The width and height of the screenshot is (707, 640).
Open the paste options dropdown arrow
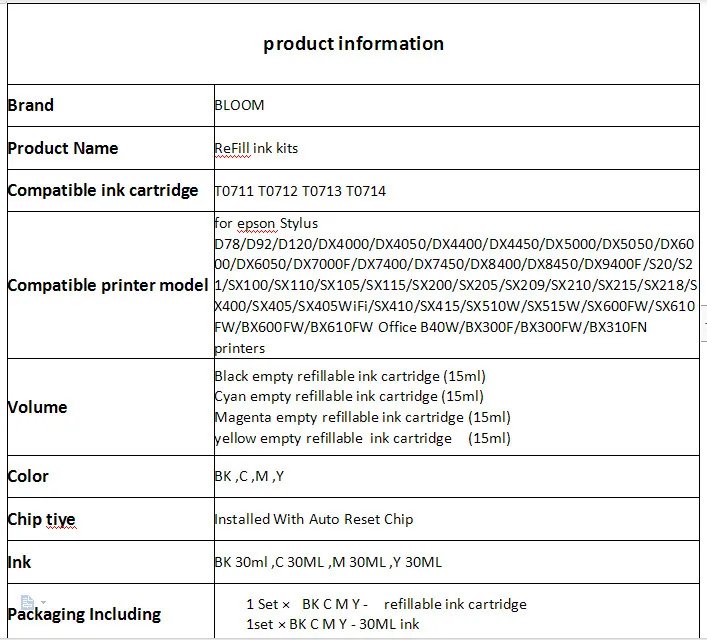tap(43, 602)
